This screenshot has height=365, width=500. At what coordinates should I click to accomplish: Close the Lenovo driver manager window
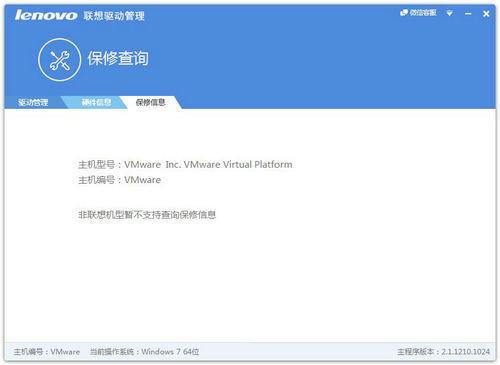486,14
